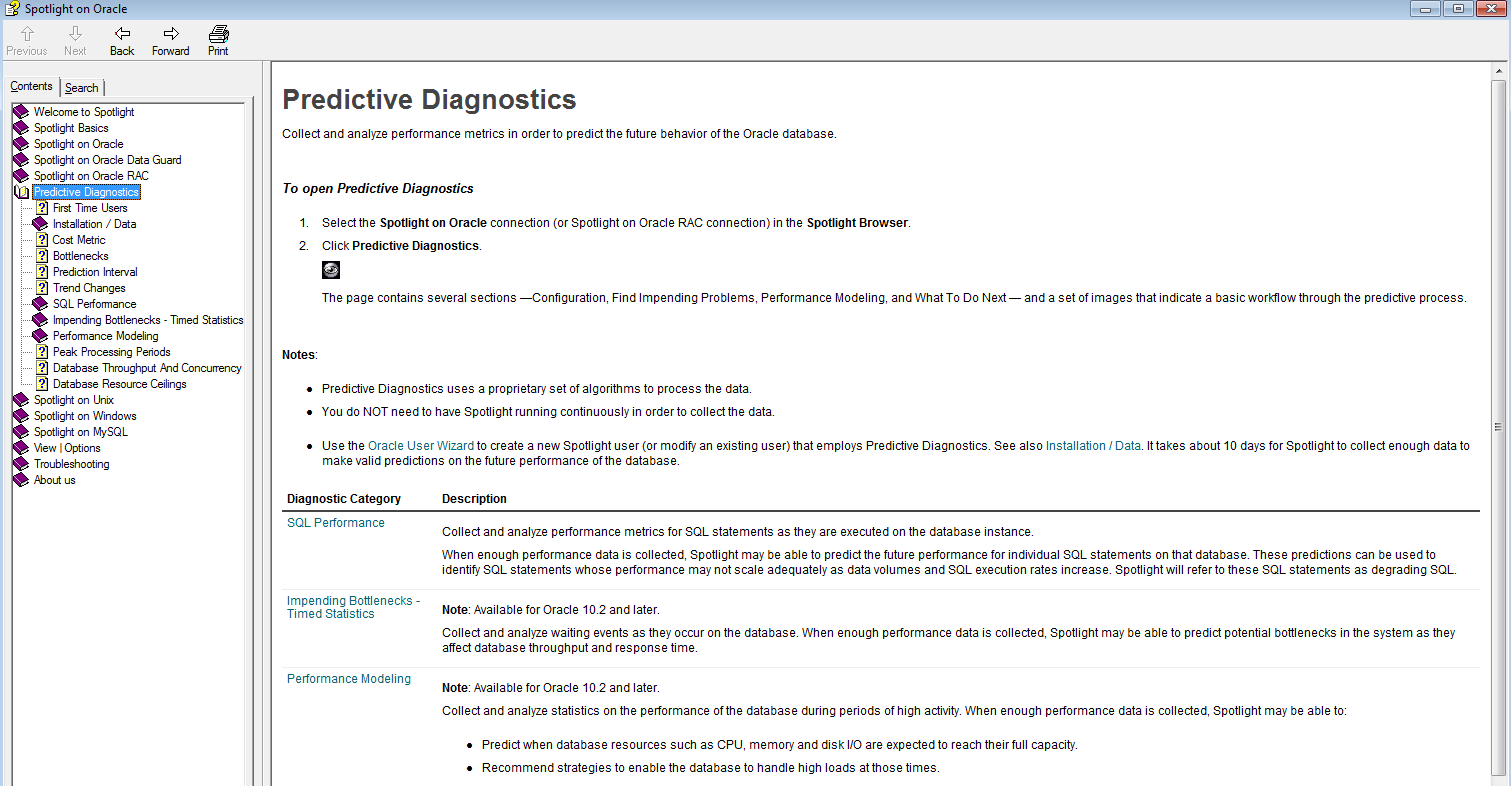Select the Spotlight on Unix topic
1511x786 pixels.
74,400
